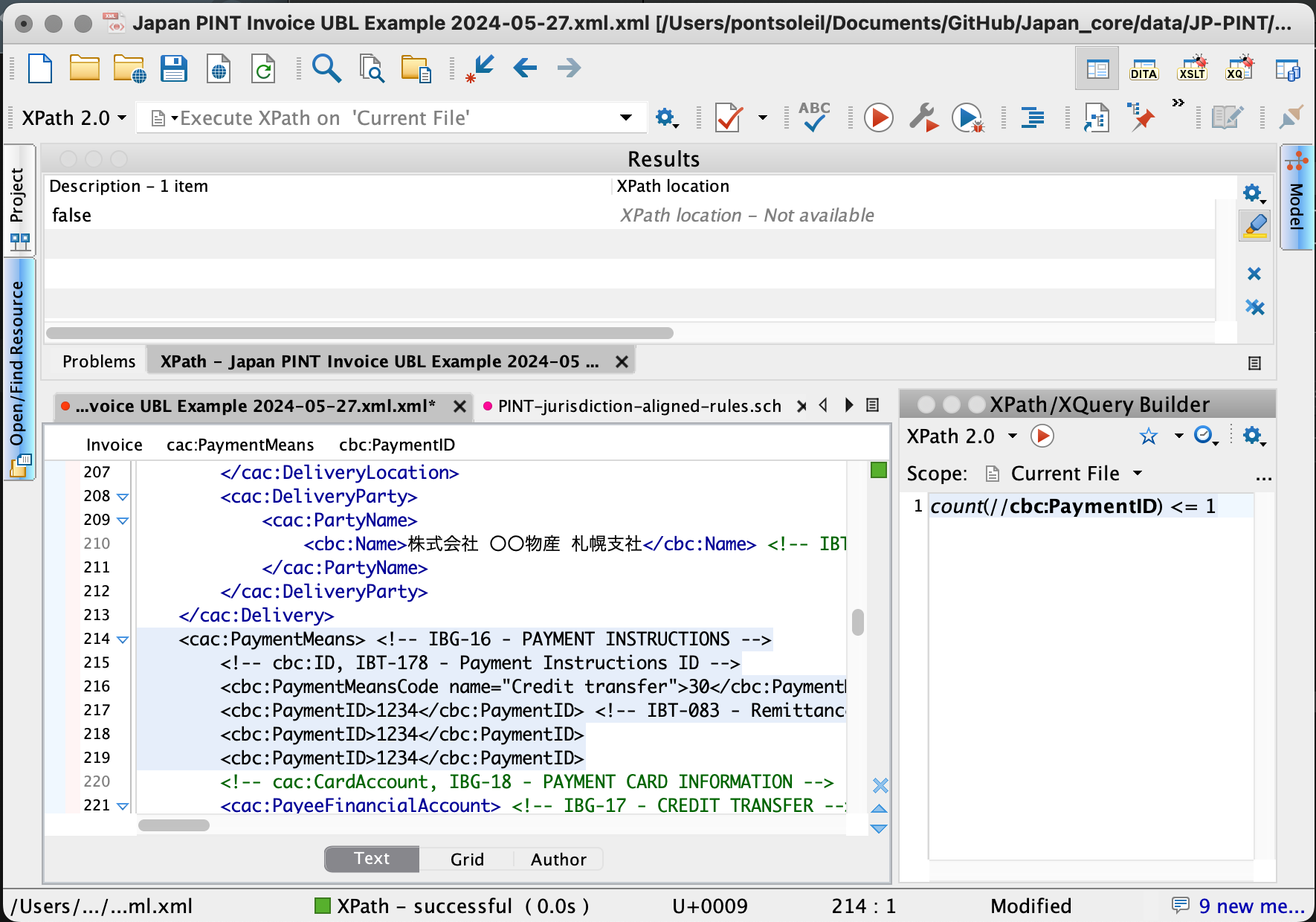Open 9 new messages notification
Viewport: 1316px width, 922px height.
(1238, 906)
